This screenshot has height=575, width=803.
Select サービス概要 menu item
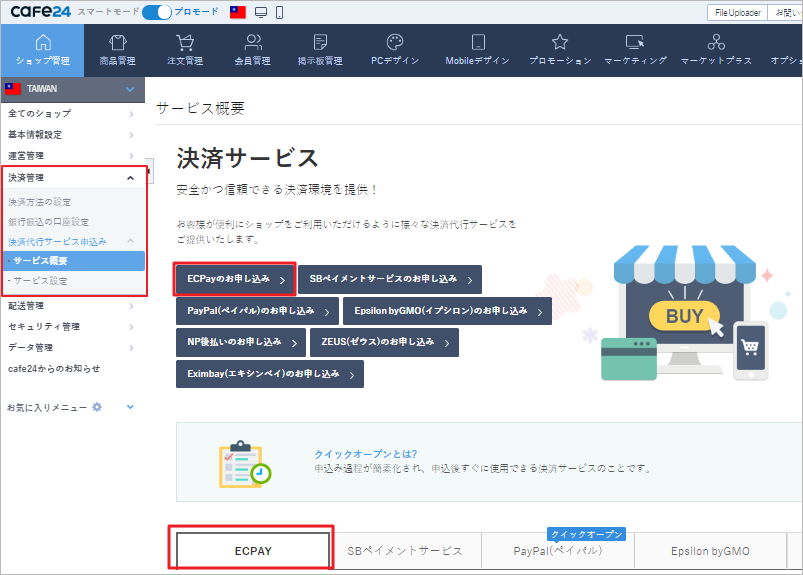(73, 261)
